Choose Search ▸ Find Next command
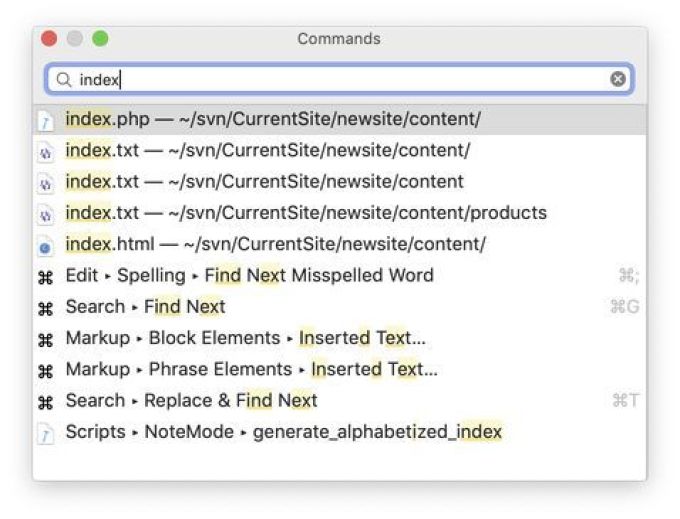 (x=340, y=307)
